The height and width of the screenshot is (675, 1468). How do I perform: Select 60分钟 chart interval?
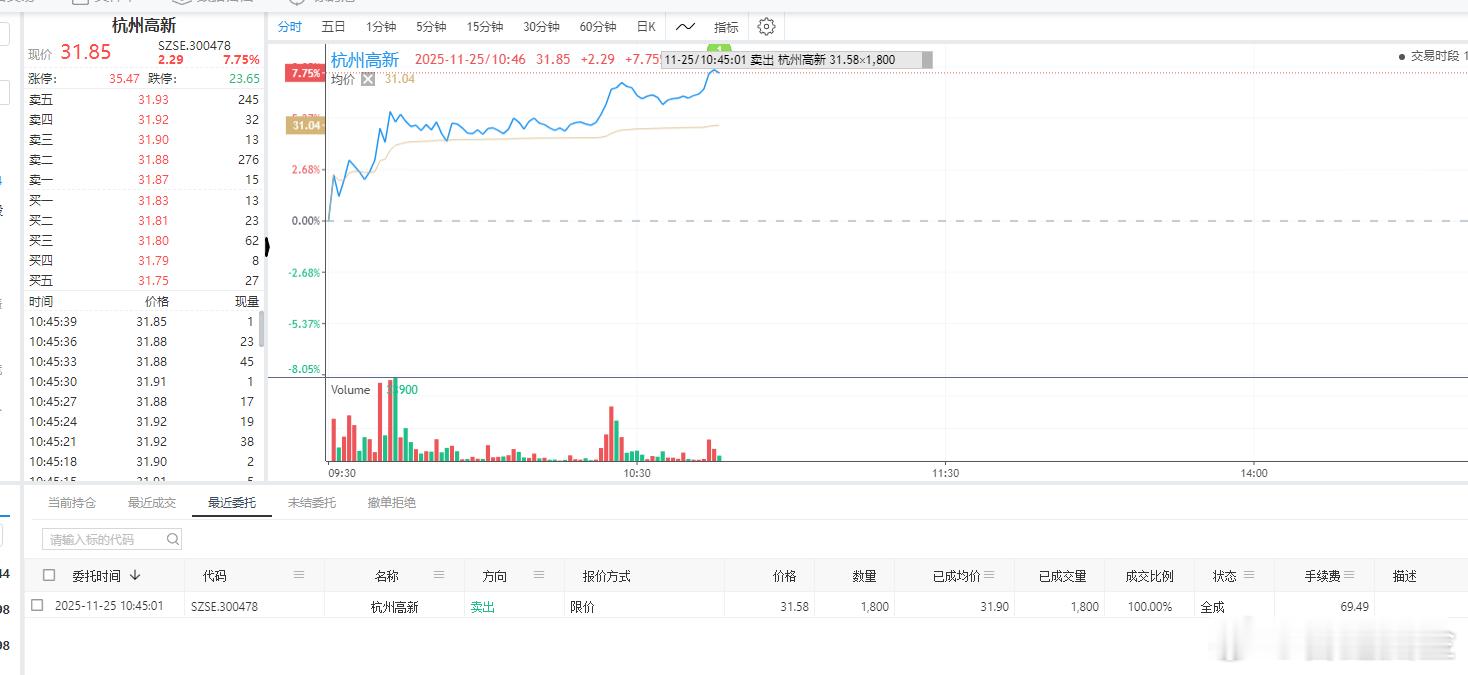598,27
